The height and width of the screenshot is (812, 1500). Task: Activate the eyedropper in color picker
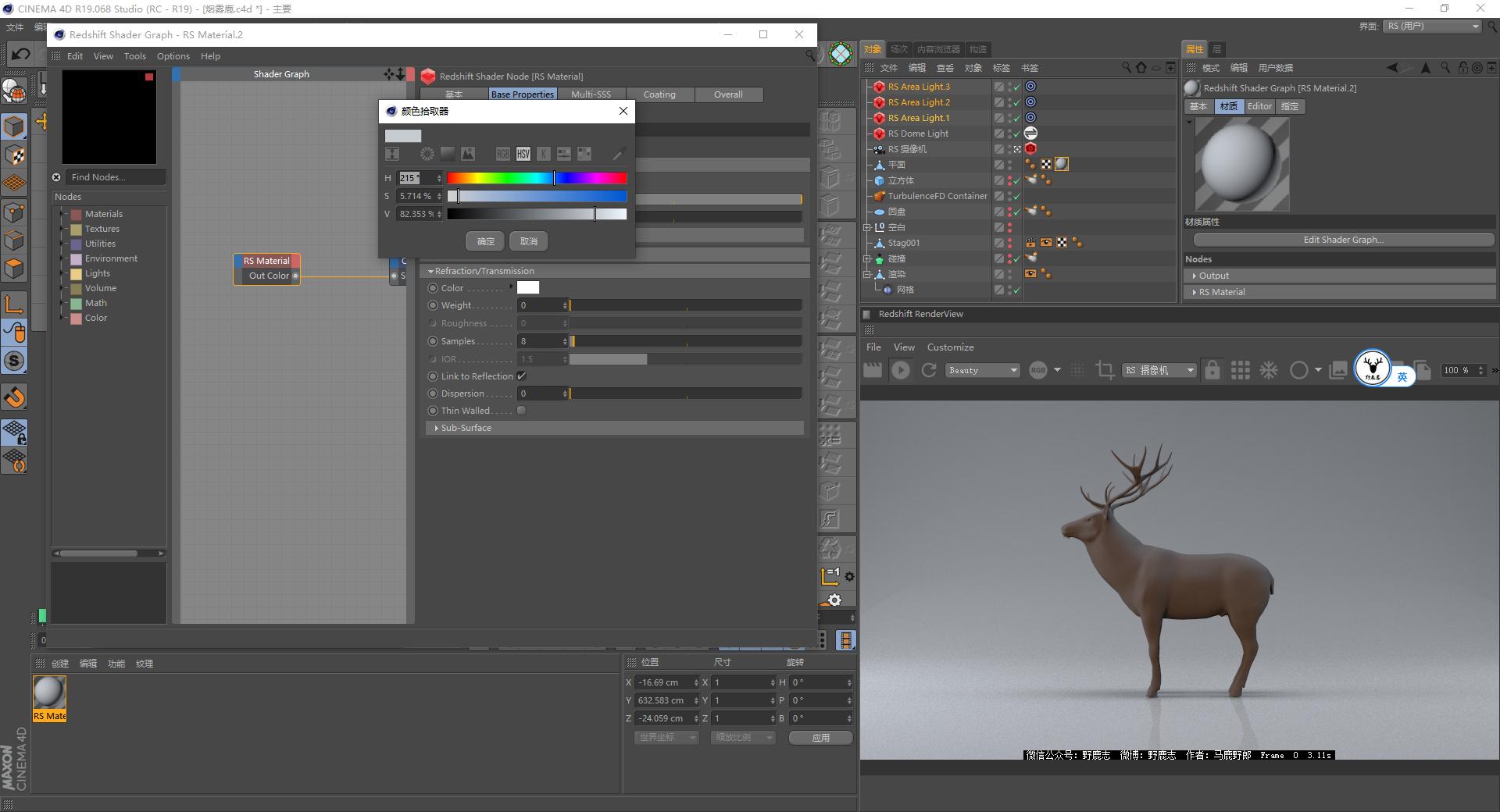(x=618, y=155)
